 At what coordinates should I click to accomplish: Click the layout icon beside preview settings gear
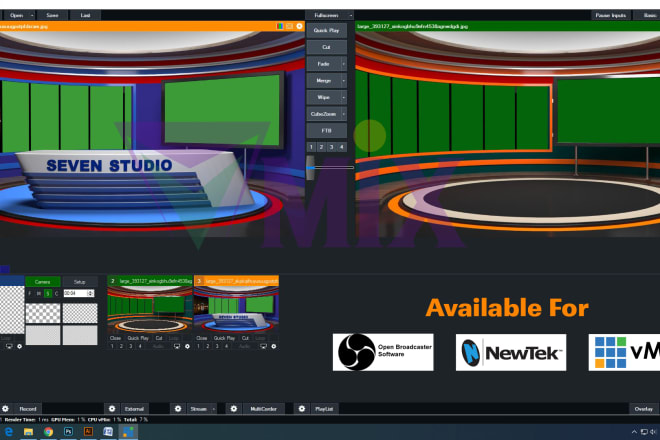pyautogui.click(x=290, y=26)
